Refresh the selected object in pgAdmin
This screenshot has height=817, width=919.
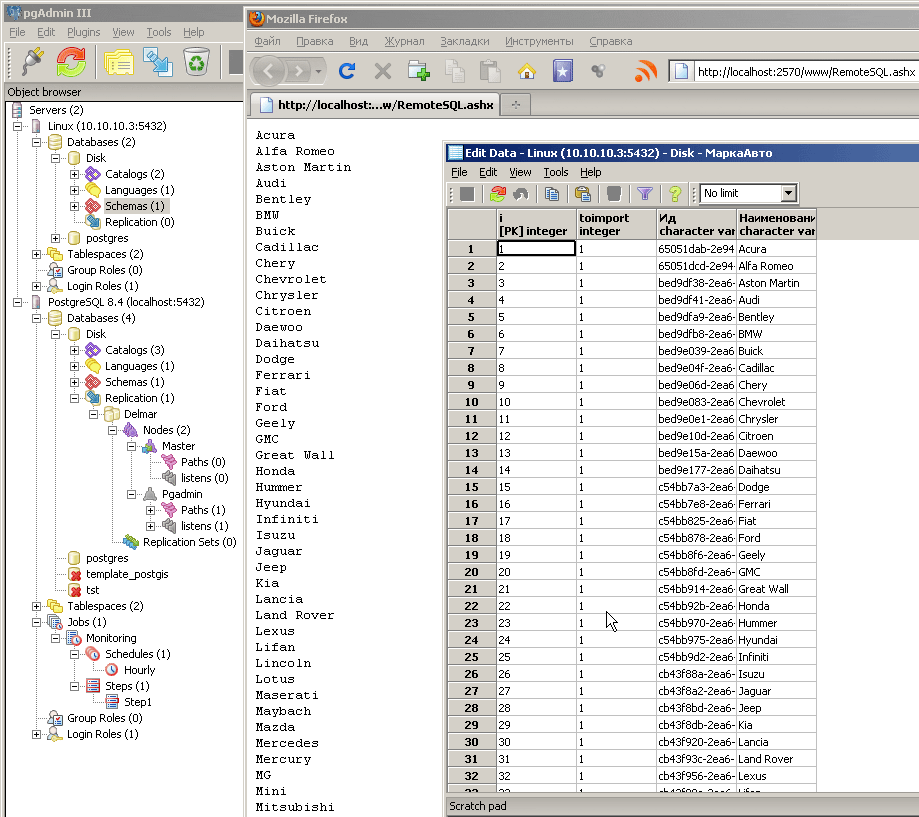pos(71,62)
